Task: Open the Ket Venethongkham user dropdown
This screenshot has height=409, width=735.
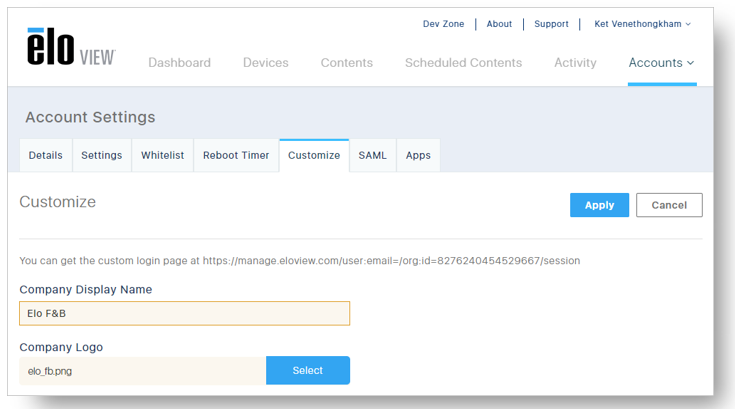Action: 642,24
